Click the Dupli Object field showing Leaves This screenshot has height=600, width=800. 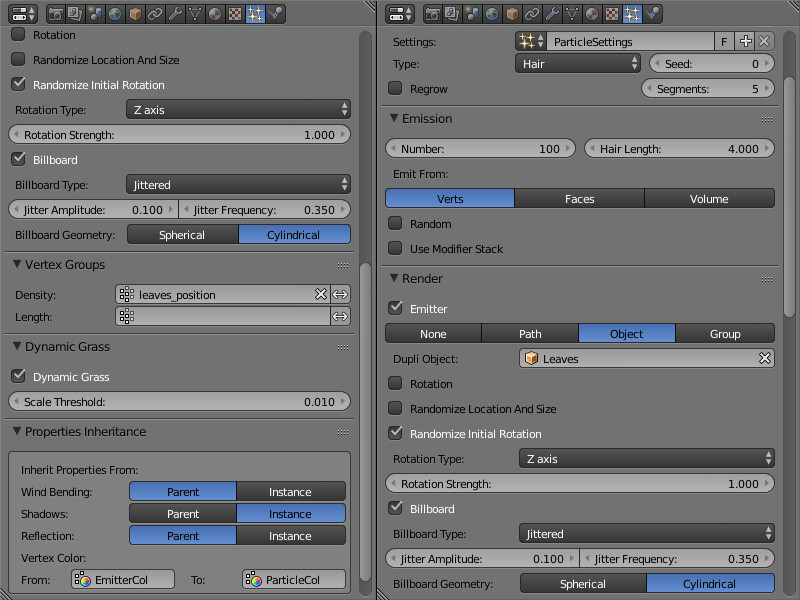tap(640, 359)
